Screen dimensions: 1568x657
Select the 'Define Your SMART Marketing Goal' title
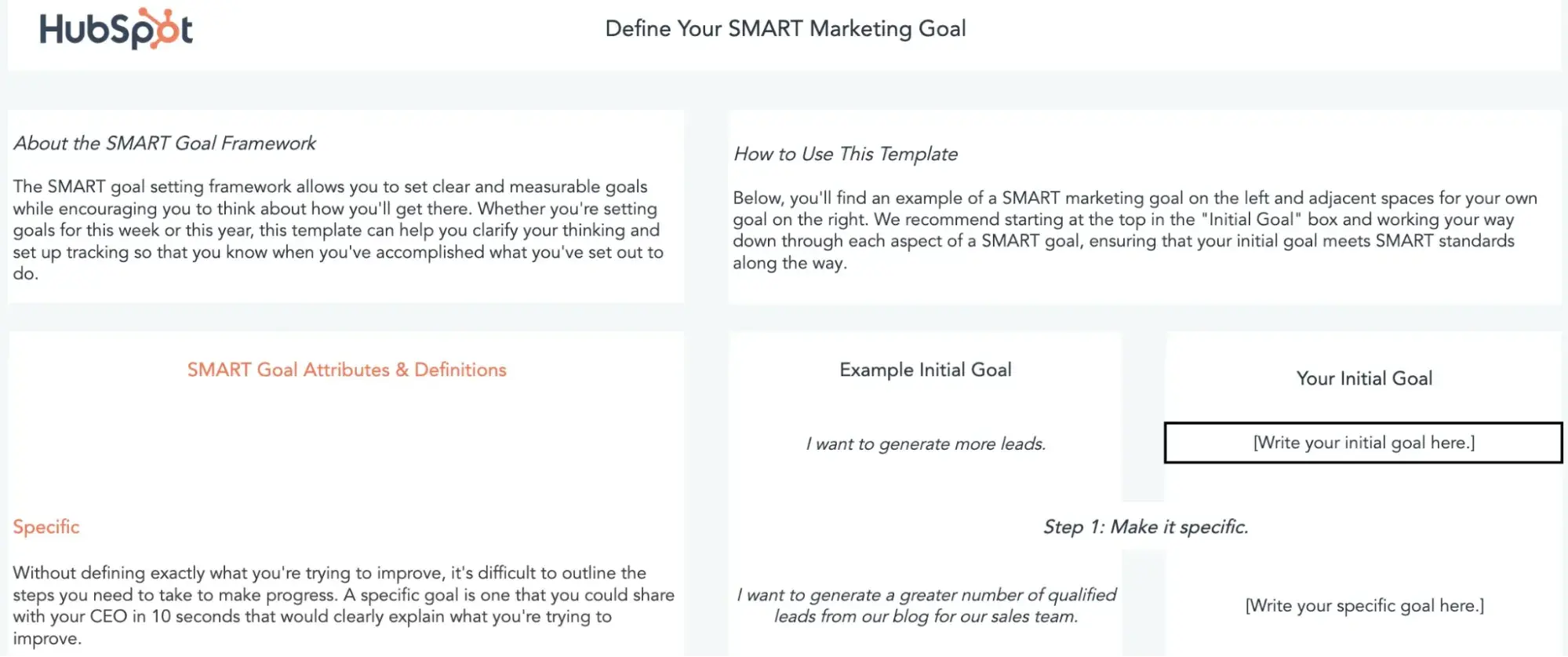tap(785, 29)
